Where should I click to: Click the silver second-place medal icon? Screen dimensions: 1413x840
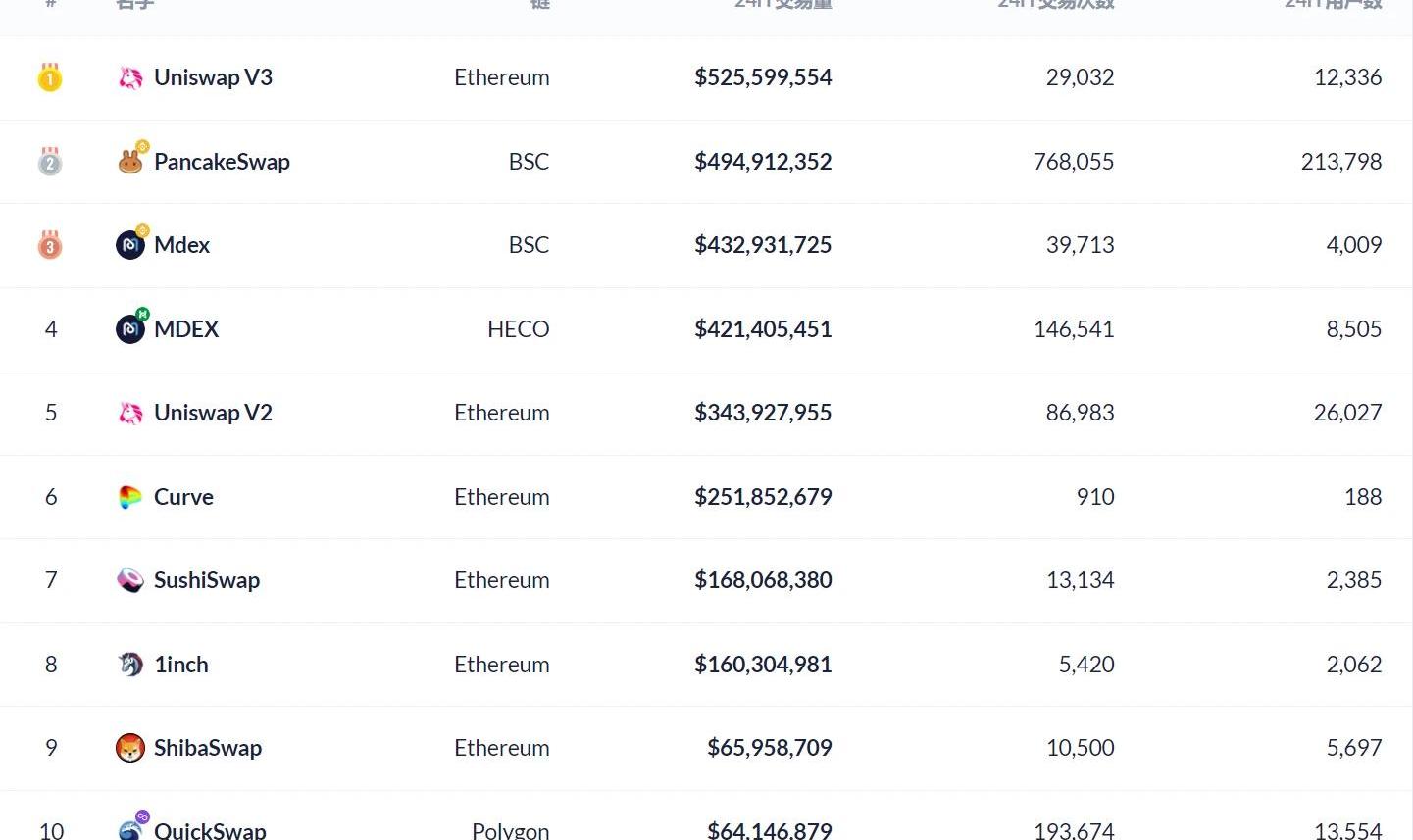(x=50, y=162)
